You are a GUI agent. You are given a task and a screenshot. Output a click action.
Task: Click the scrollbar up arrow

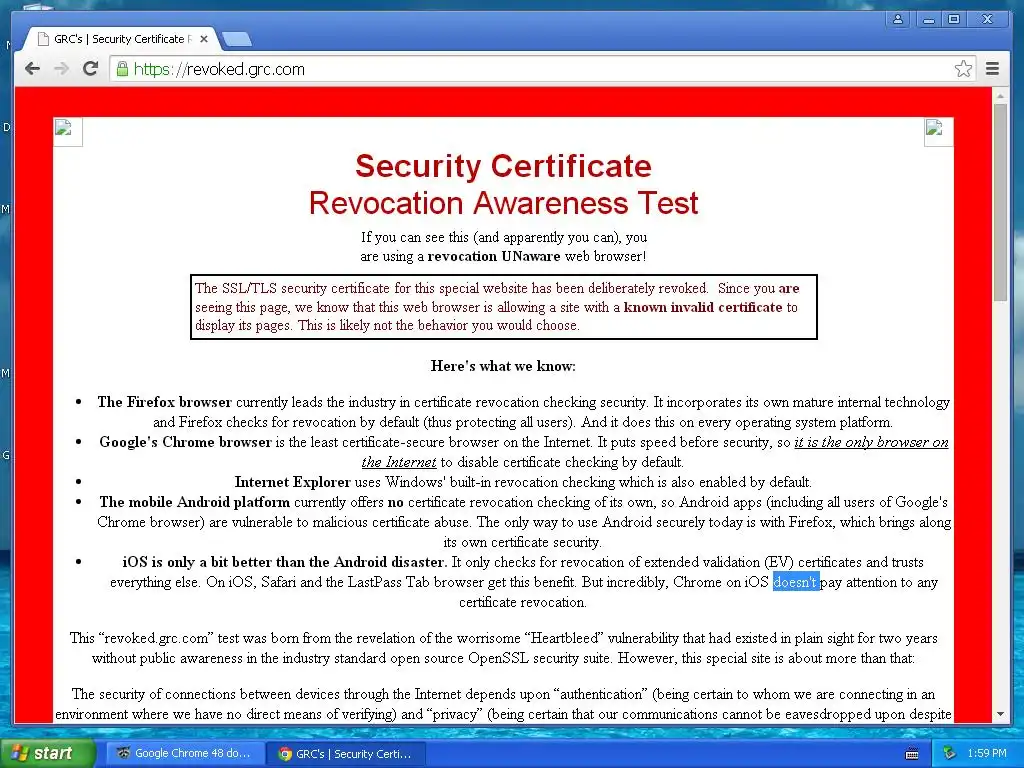pyautogui.click(x=1000, y=95)
